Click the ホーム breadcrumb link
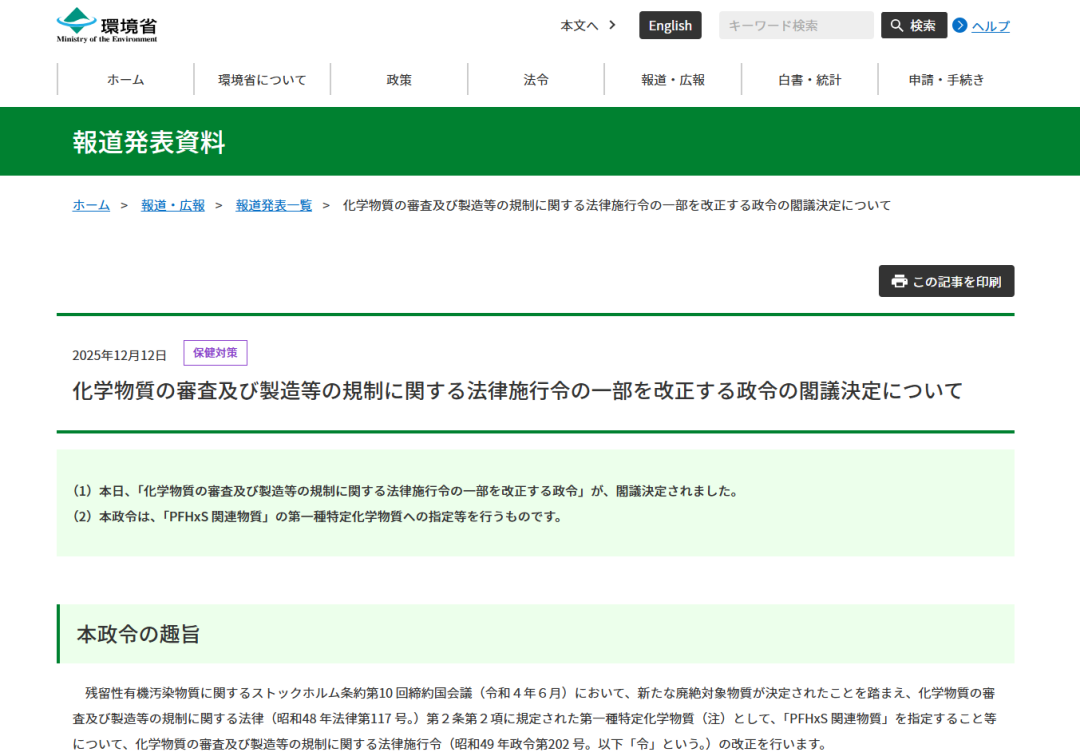Screen dimensions: 1080x756 (x=91, y=205)
